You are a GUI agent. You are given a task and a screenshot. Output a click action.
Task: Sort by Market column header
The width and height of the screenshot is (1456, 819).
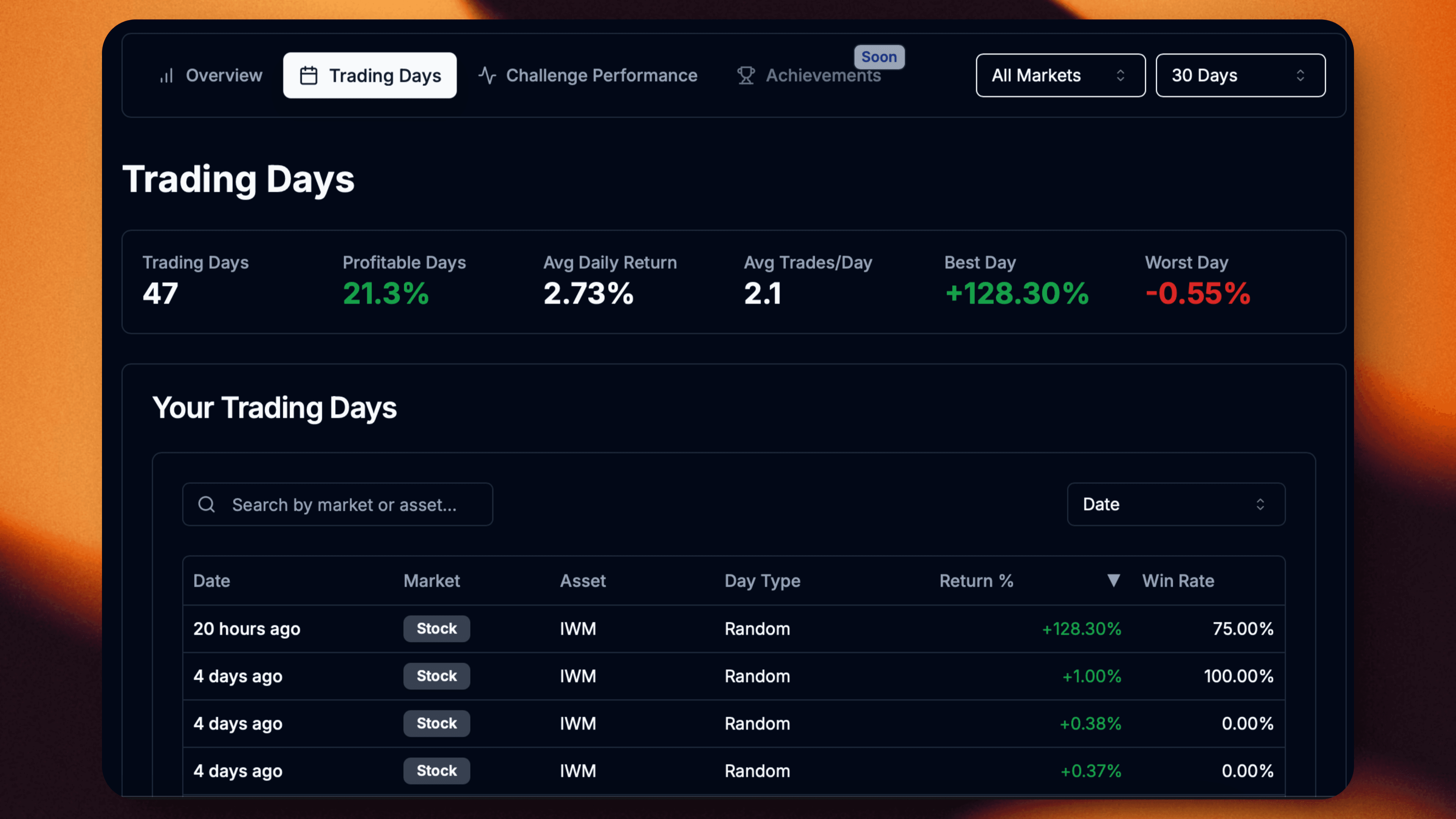pos(431,581)
